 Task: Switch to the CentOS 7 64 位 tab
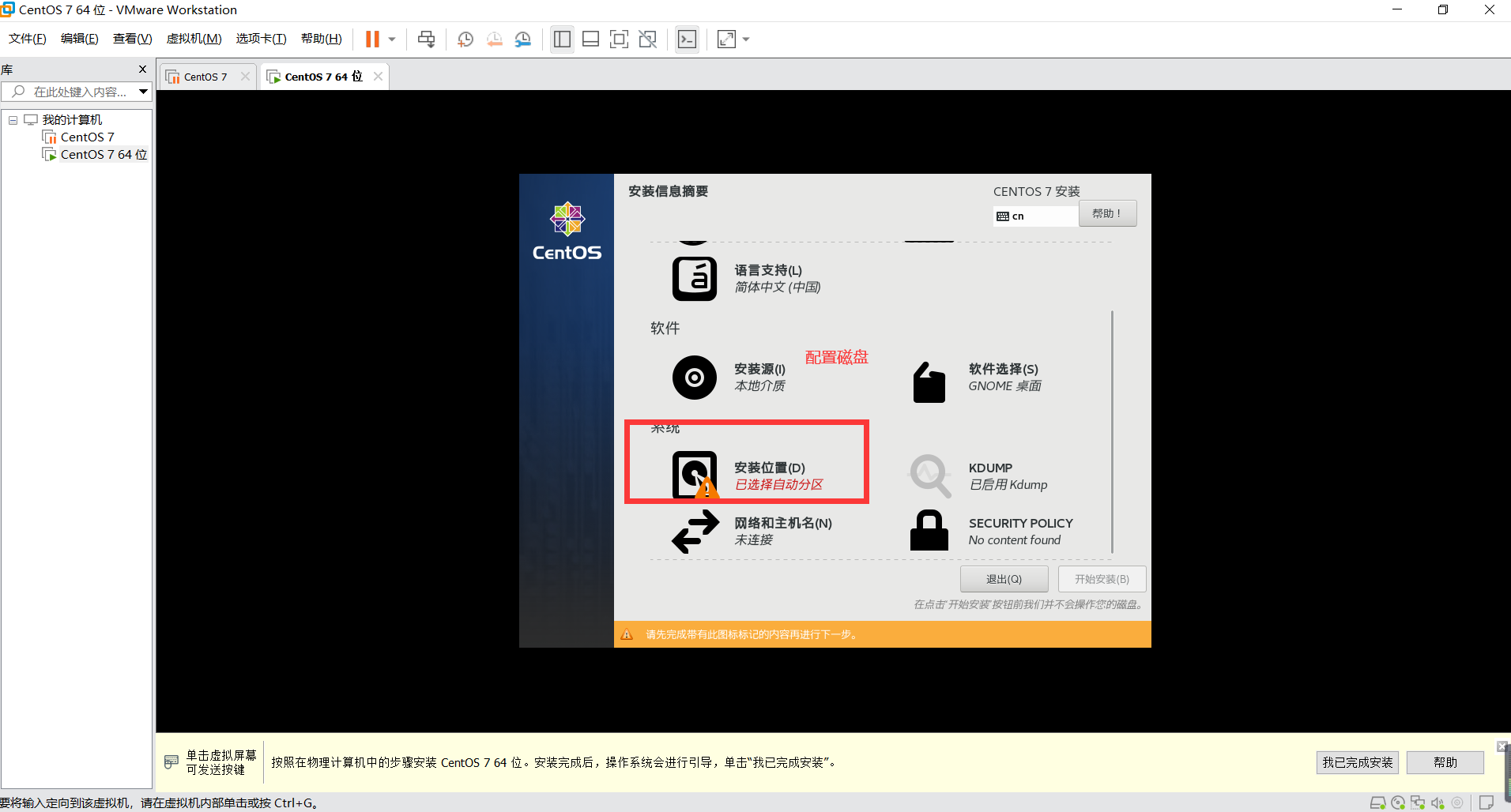[x=323, y=77]
